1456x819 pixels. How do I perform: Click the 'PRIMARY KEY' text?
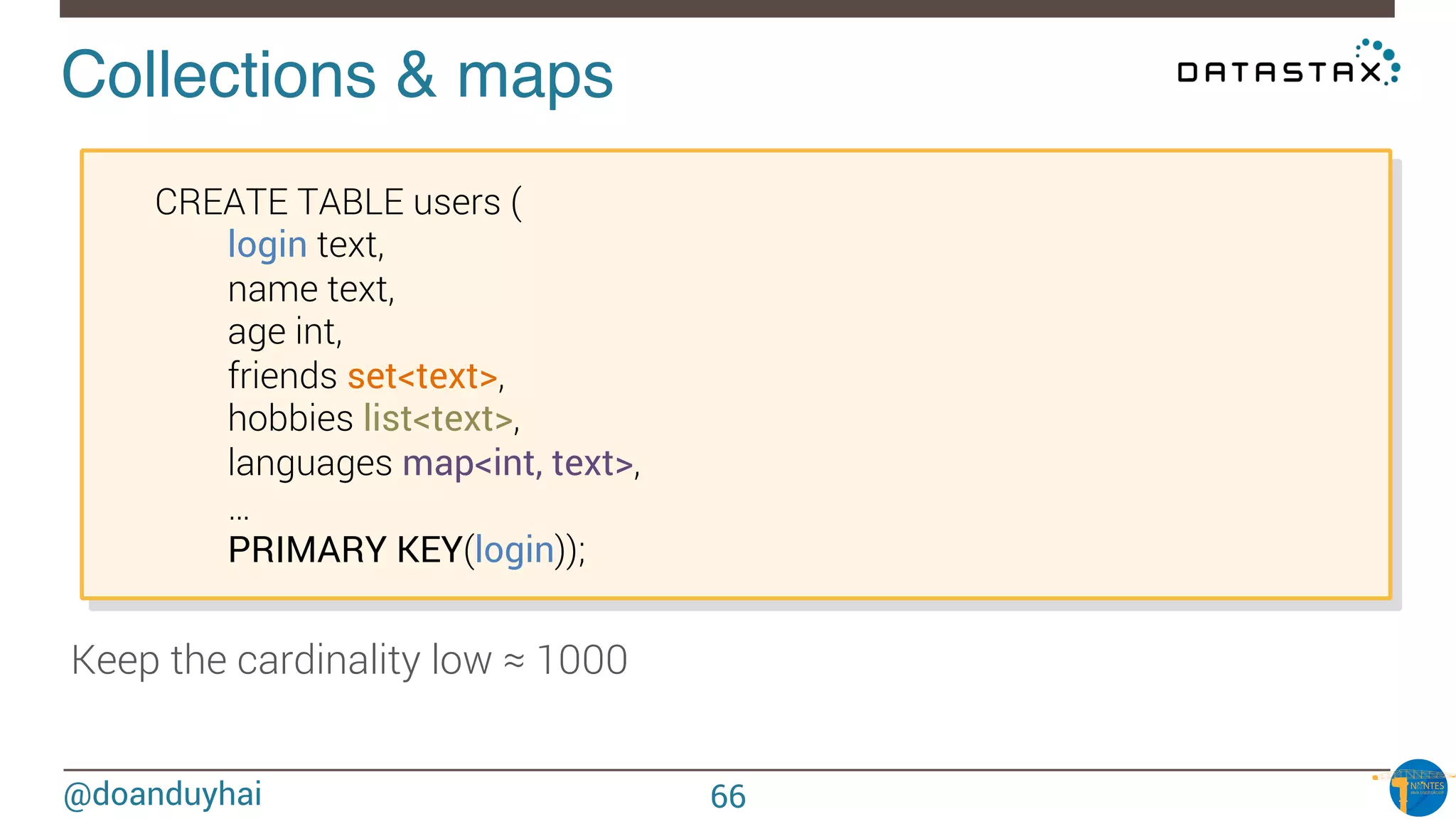(346, 550)
